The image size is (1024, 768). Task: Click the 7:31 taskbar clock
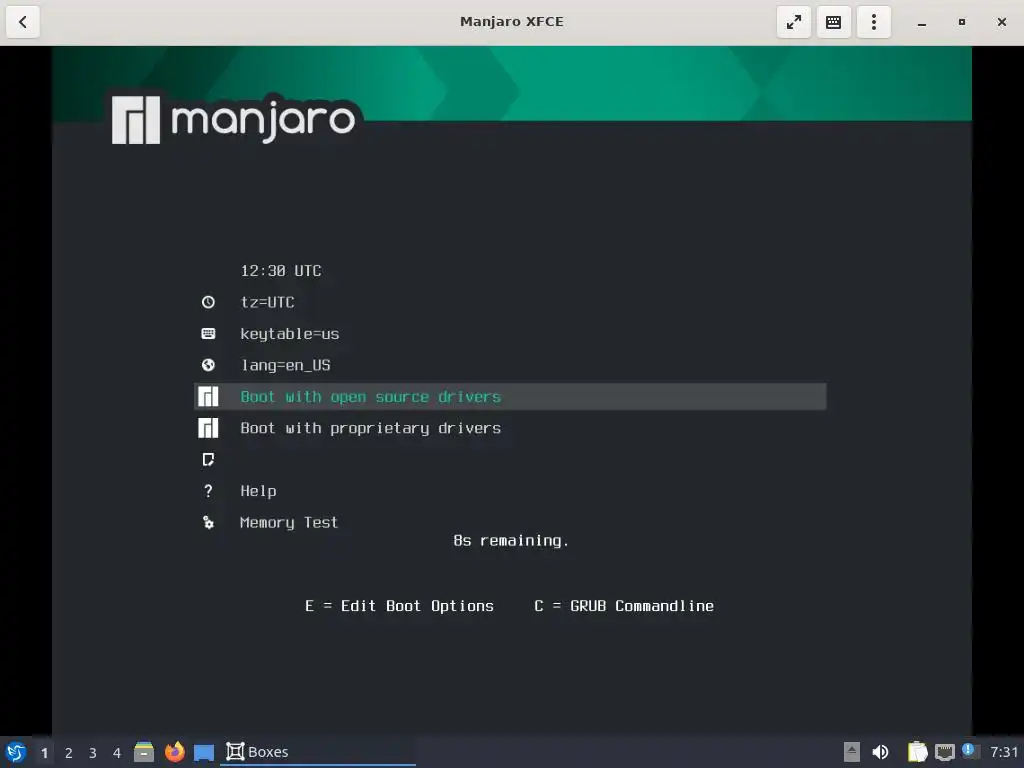1004,752
